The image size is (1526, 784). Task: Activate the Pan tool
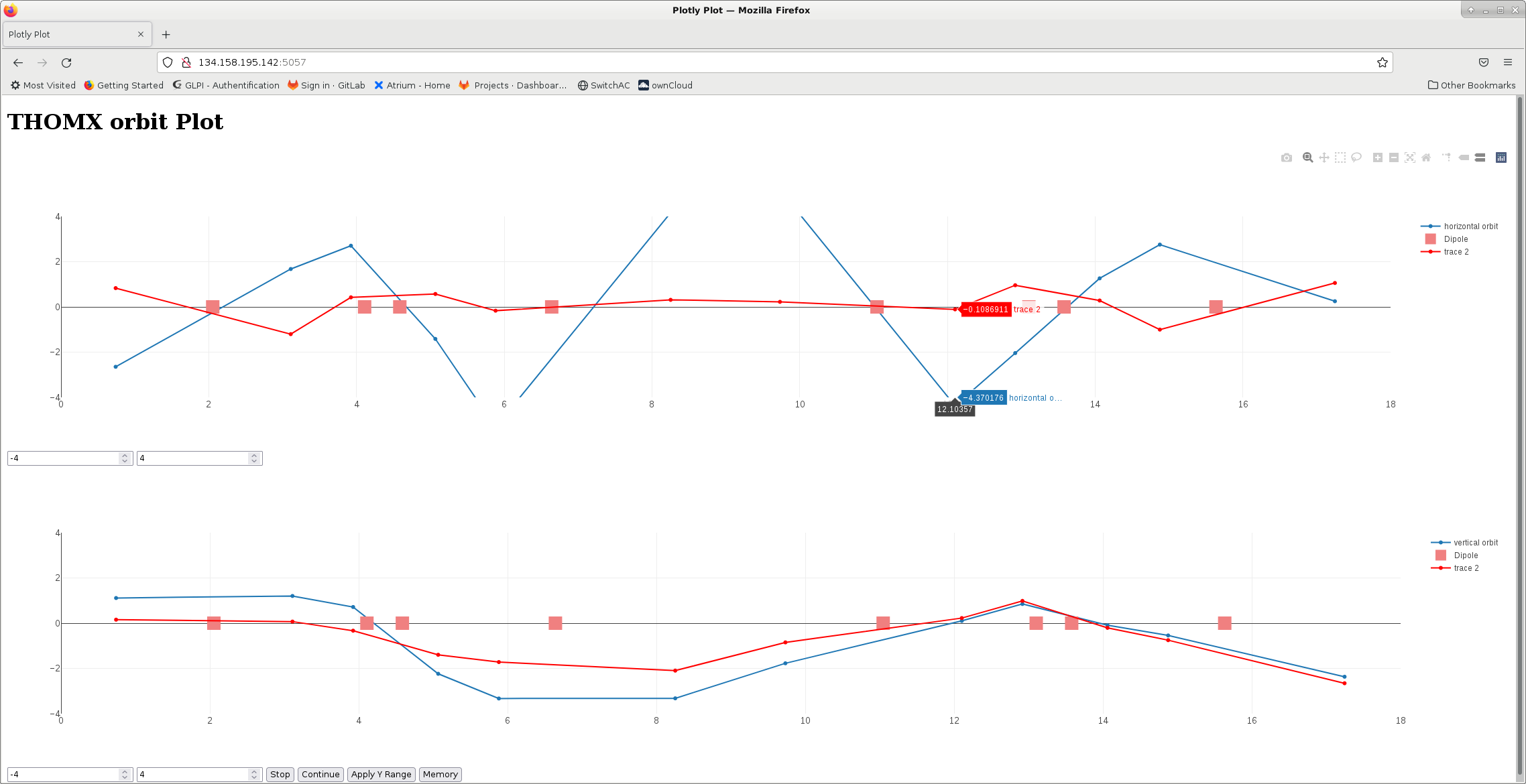click(x=1324, y=157)
